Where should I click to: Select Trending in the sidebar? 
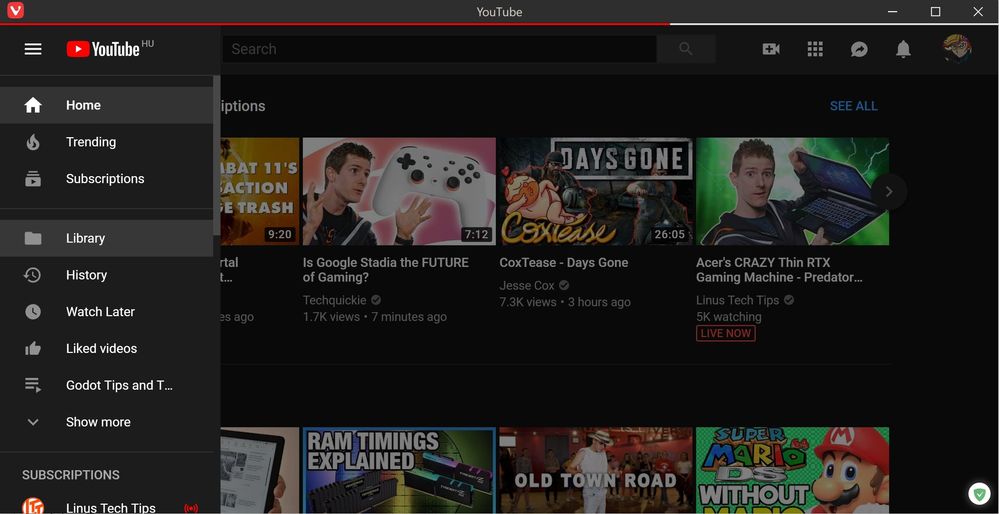106,142
